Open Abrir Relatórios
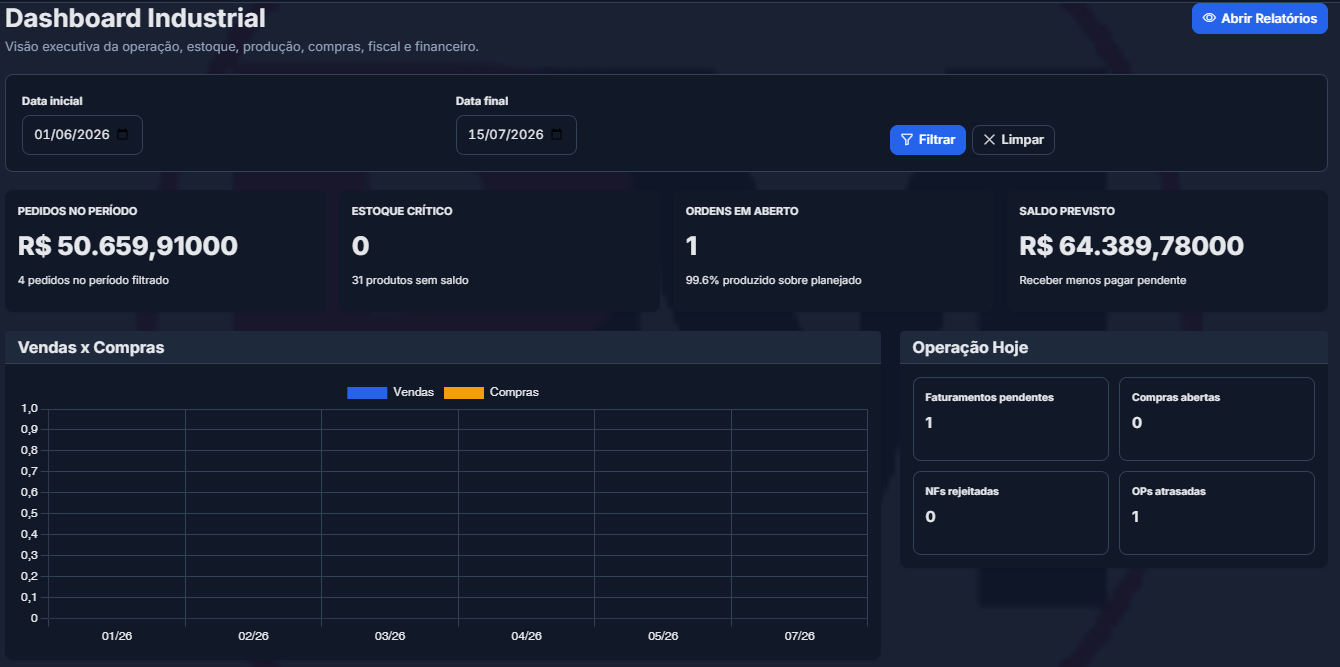The image size is (1340, 667). 1260,18
